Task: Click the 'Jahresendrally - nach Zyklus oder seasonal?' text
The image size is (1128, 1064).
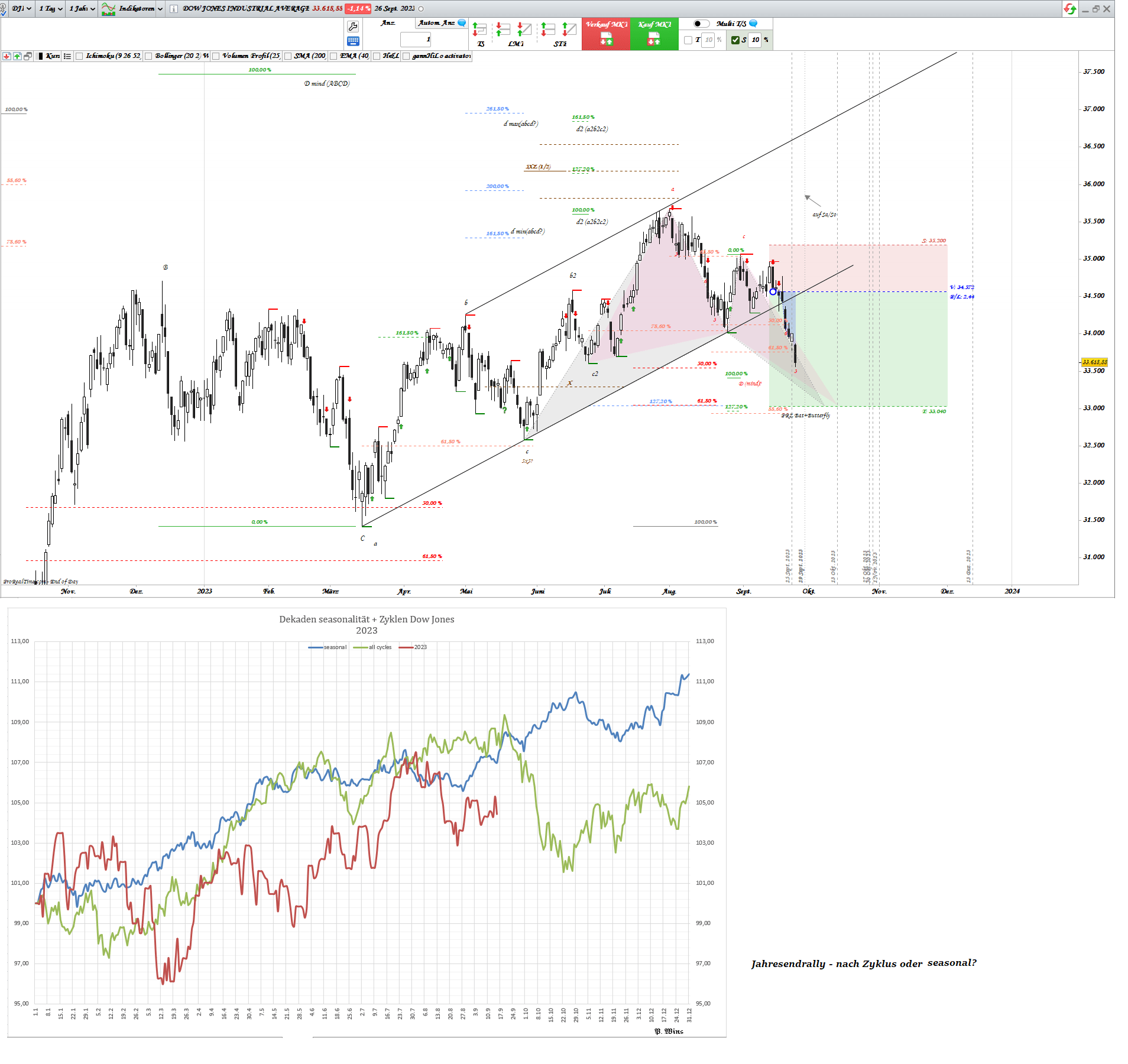Action: point(864,964)
